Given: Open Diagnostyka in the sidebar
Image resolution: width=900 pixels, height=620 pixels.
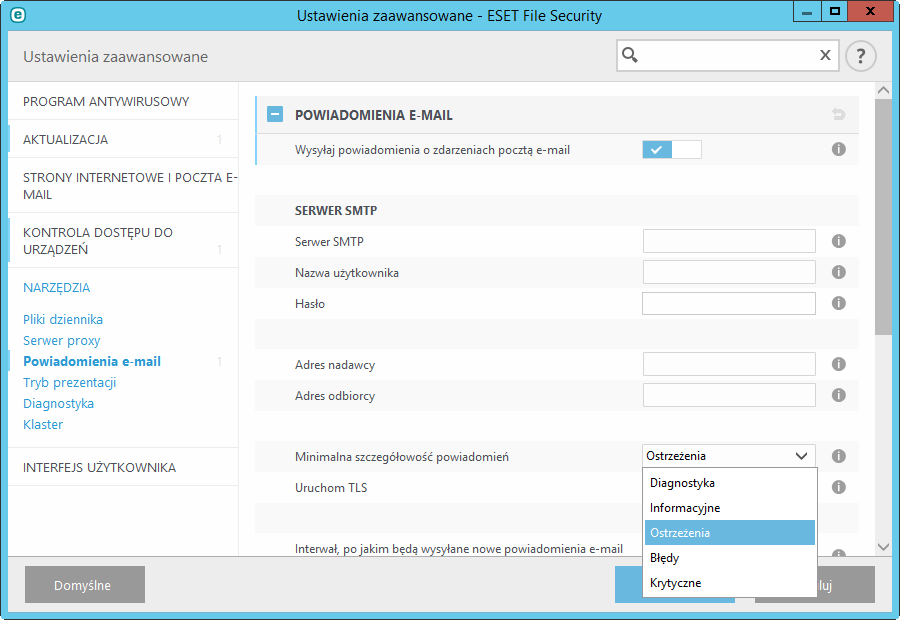Looking at the screenshot, I should pos(59,404).
